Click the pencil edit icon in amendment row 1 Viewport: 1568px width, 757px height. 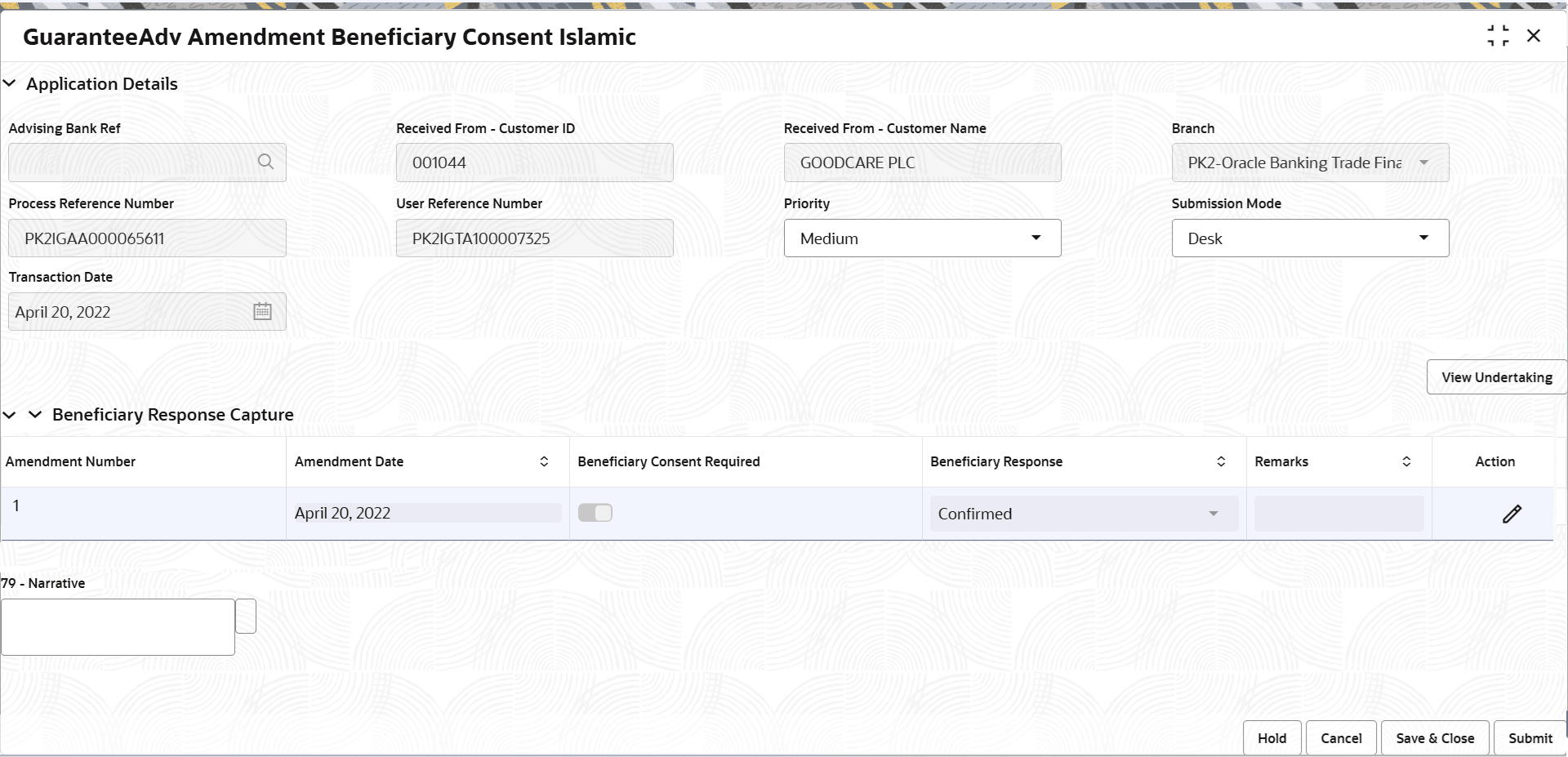1512,514
